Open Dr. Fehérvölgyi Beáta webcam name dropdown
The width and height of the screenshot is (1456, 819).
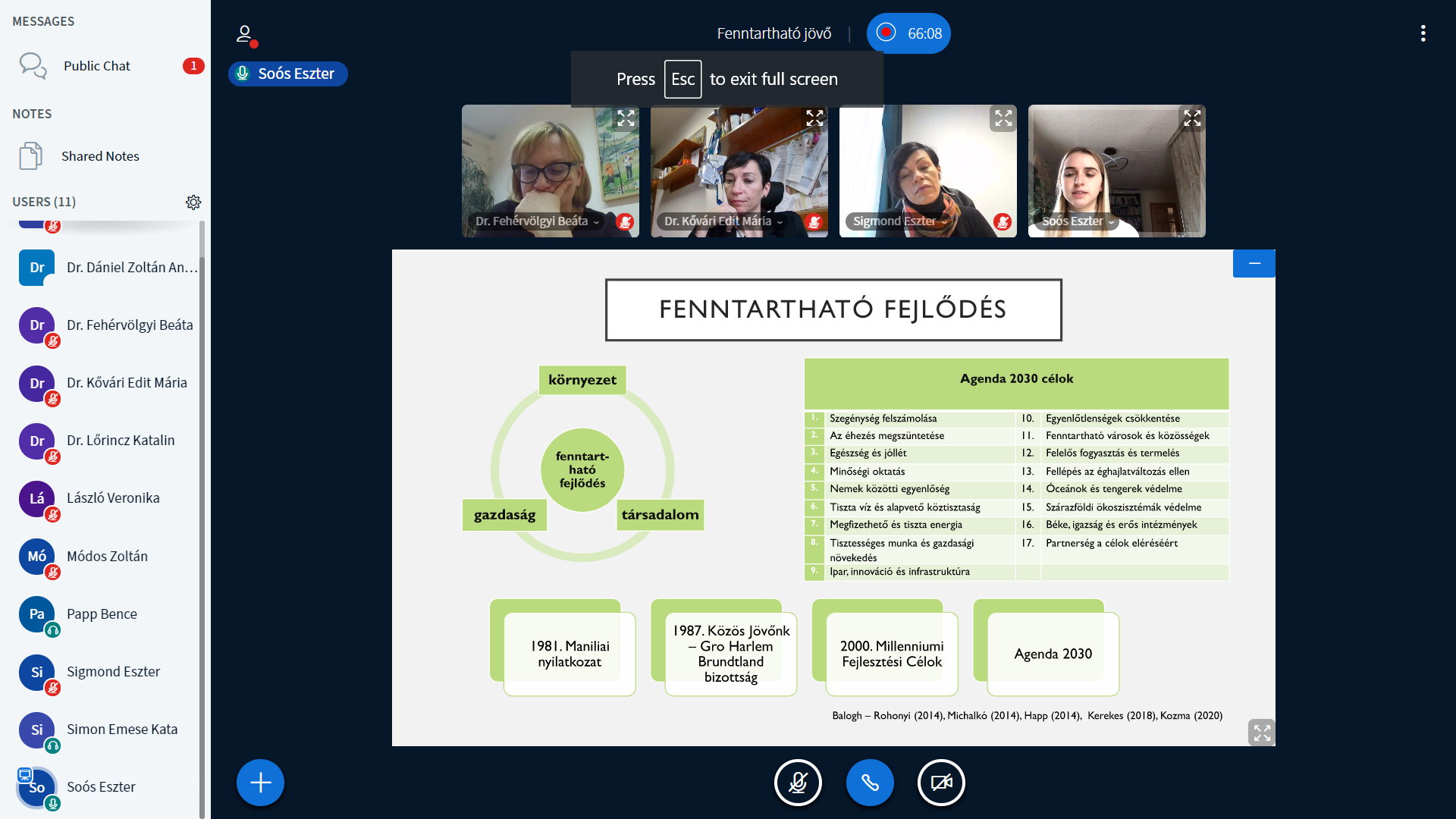(537, 221)
